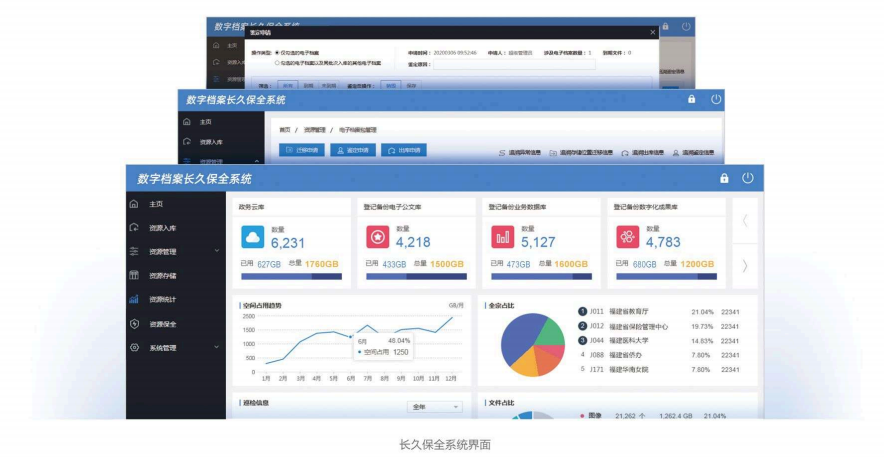This screenshot has height=460, width=884.
Task: Open the 全年 dropdown in the 巡检信息 panel
Action: coord(435,407)
